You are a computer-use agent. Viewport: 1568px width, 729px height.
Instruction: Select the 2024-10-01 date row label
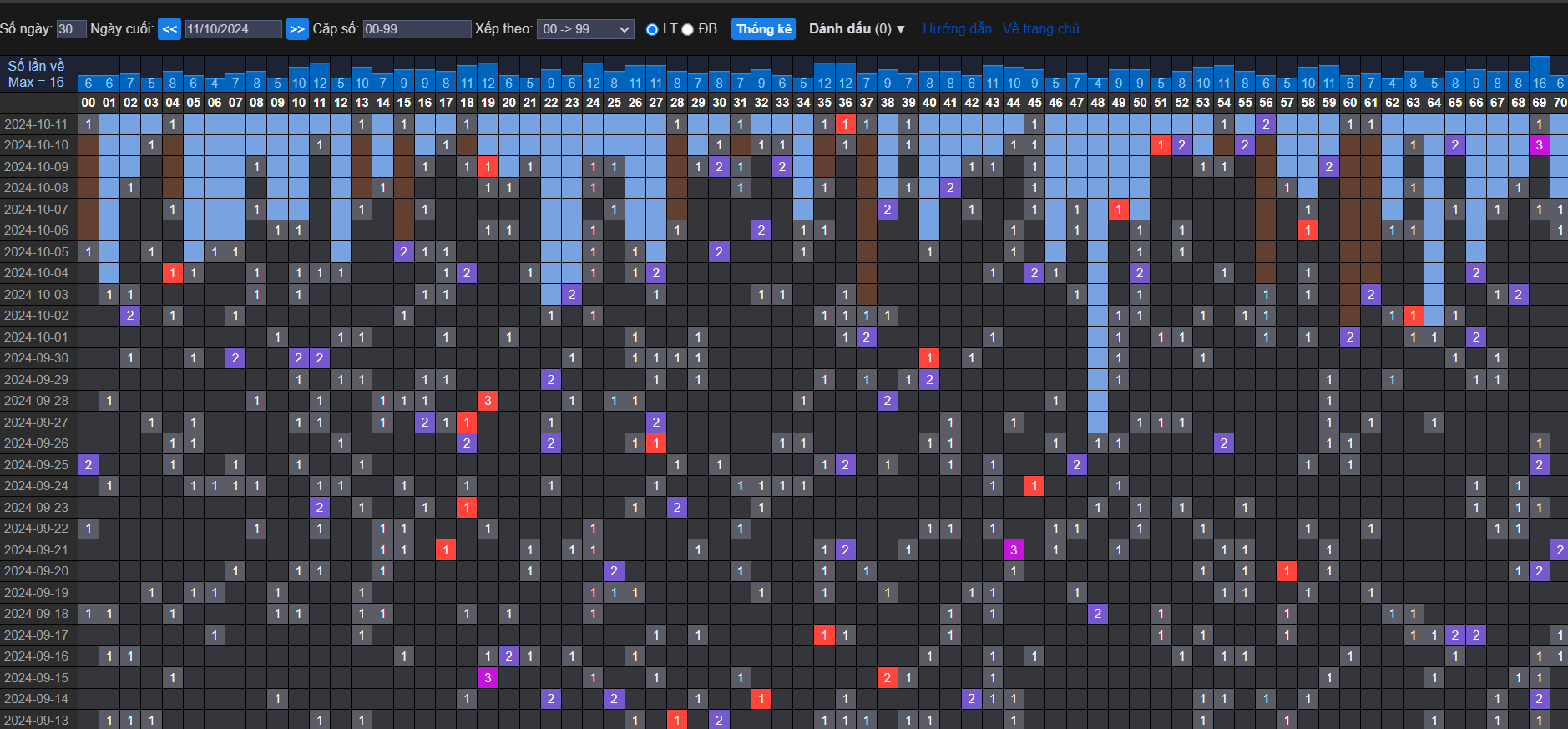36,337
